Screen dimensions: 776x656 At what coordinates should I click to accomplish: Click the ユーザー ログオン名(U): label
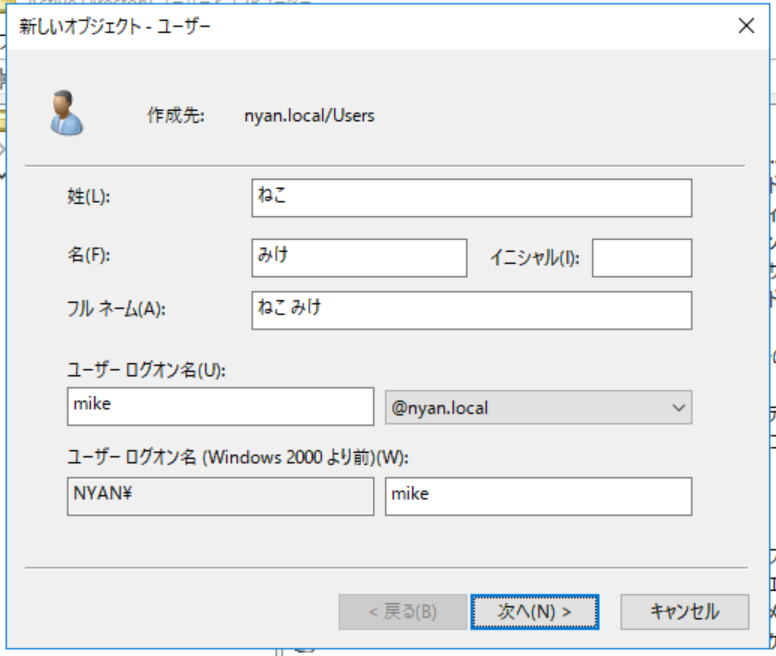coord(147,370)
